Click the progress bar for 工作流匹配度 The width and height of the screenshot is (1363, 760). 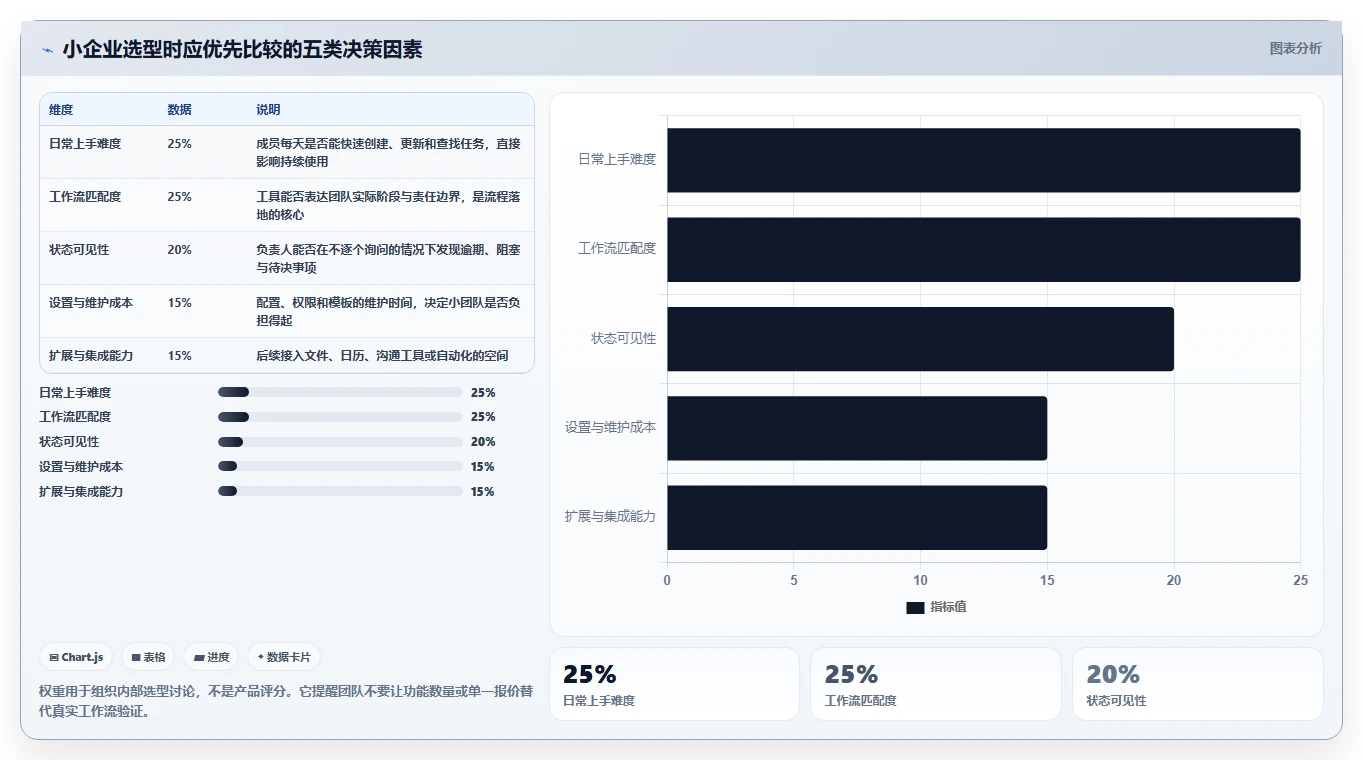[340, 417]
